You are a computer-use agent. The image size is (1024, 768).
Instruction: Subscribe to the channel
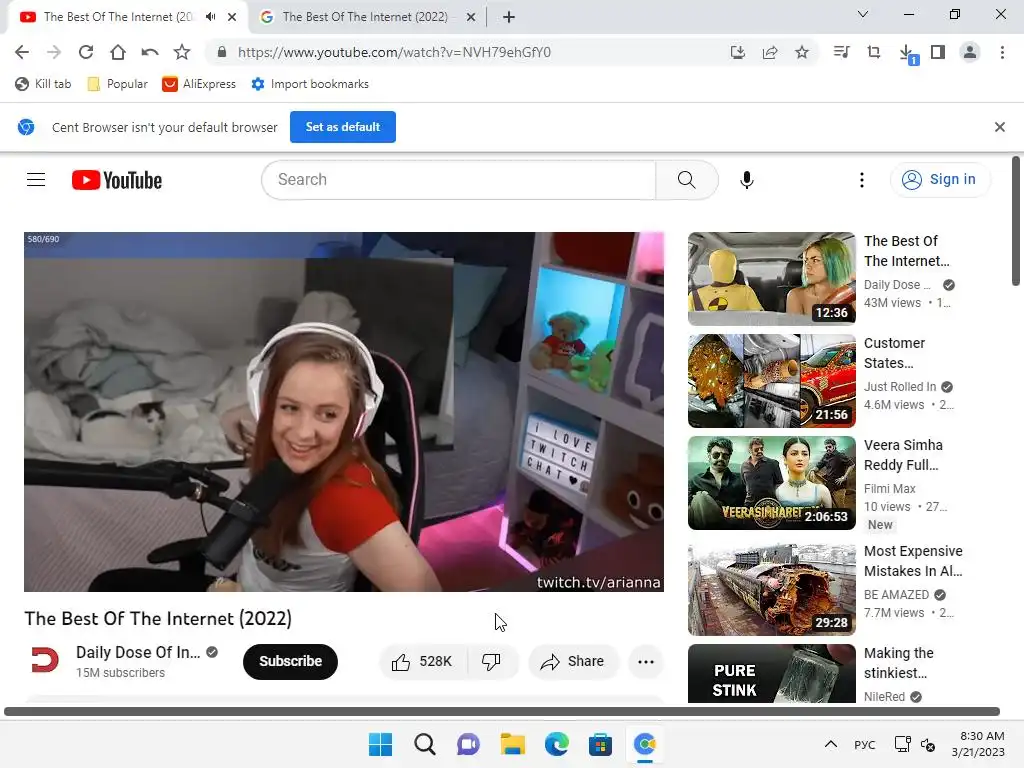click(x=290, y=661)
